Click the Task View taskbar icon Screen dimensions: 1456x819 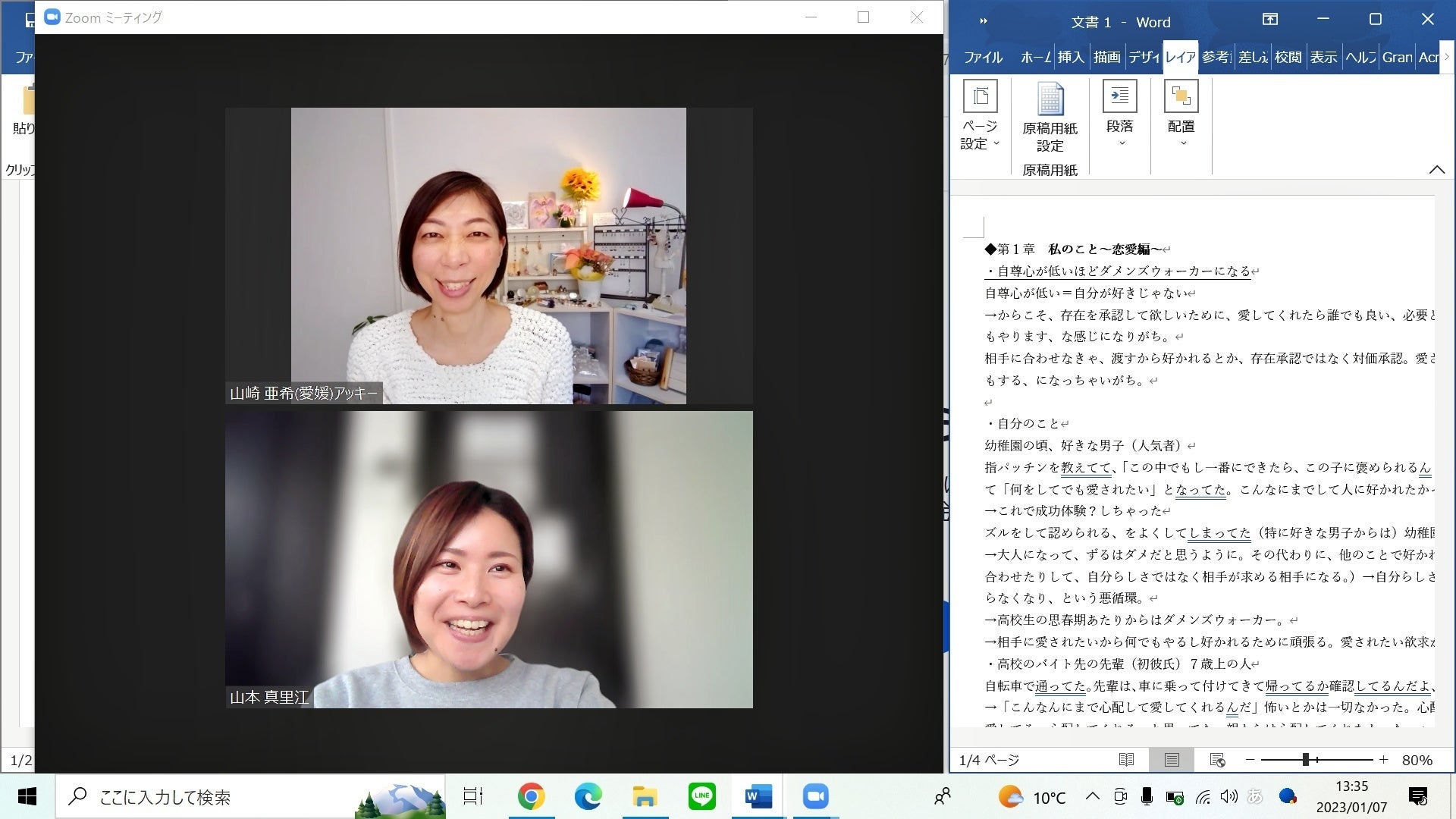point(473,796)
